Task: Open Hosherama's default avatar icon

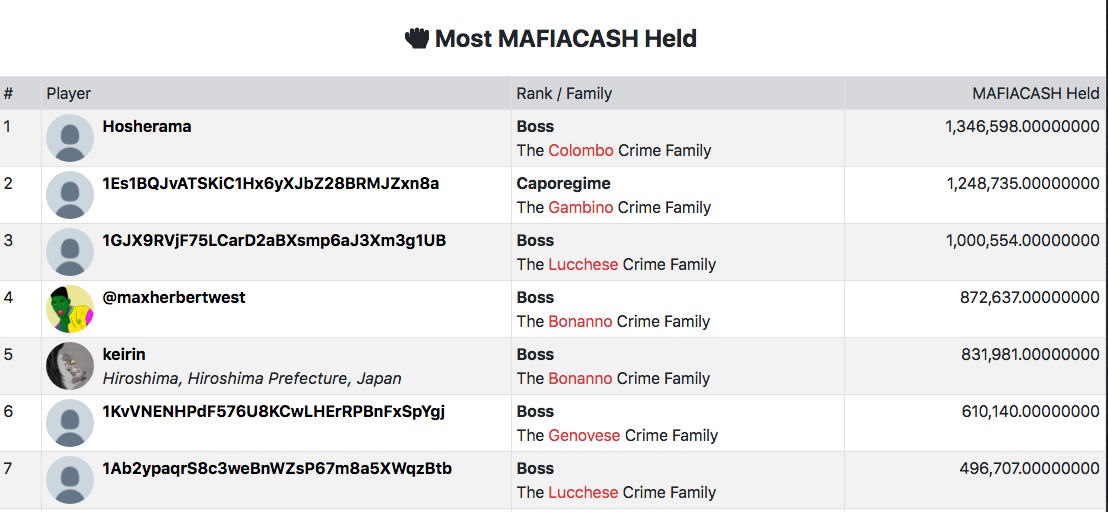Action: (70, 138)
